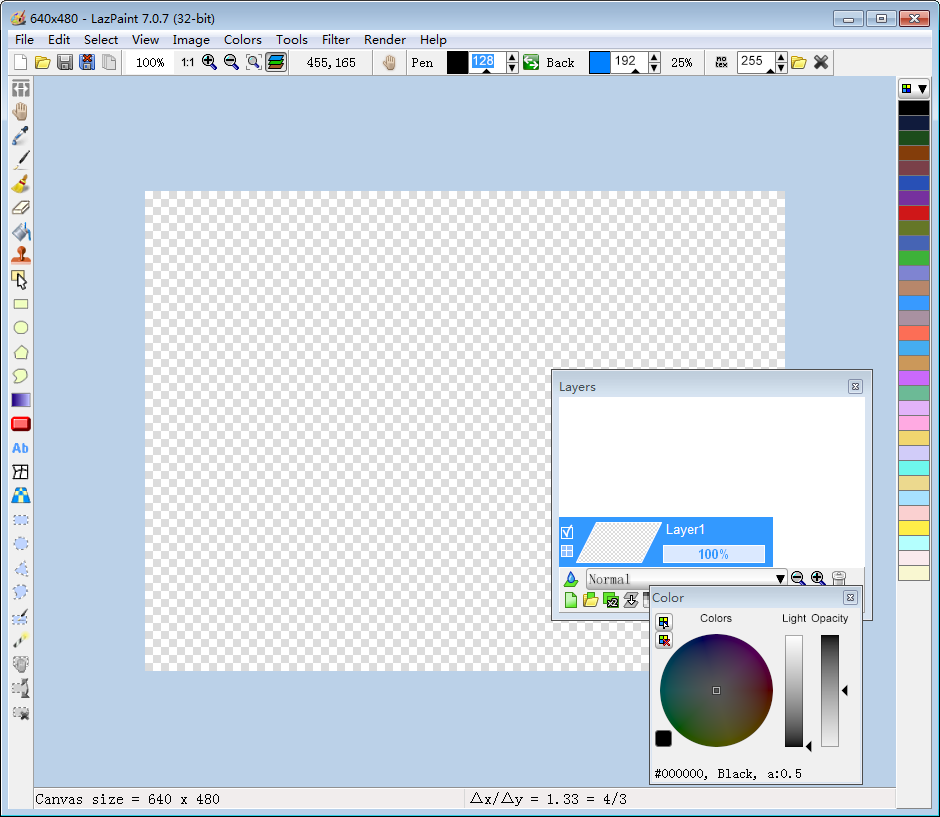Viewport: 940px width, 817px height.
Task: Click the Layer1 100% opacity bar
Action: 713,554
